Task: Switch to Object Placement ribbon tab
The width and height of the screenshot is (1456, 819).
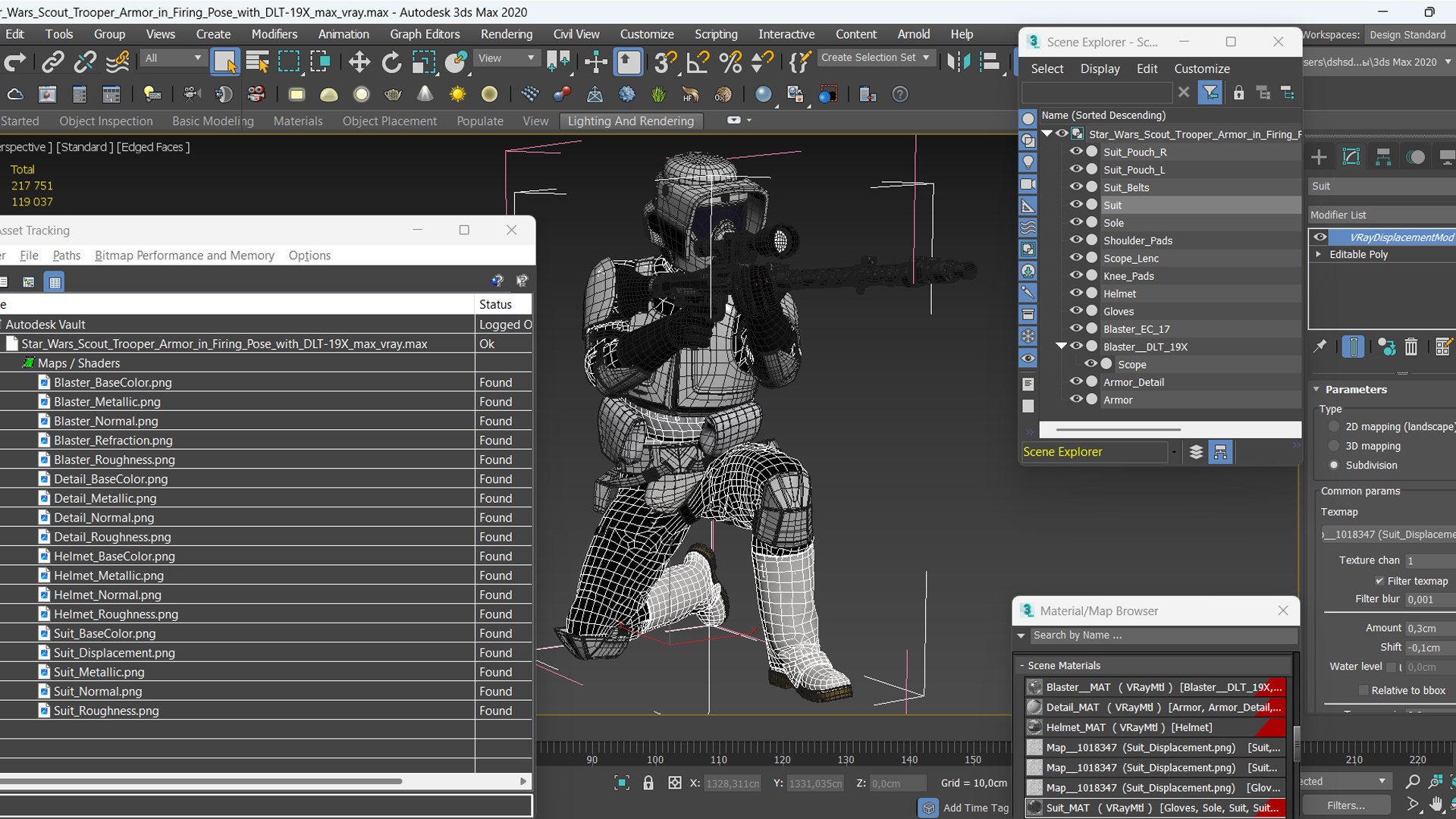Action: tap(389, 121)
